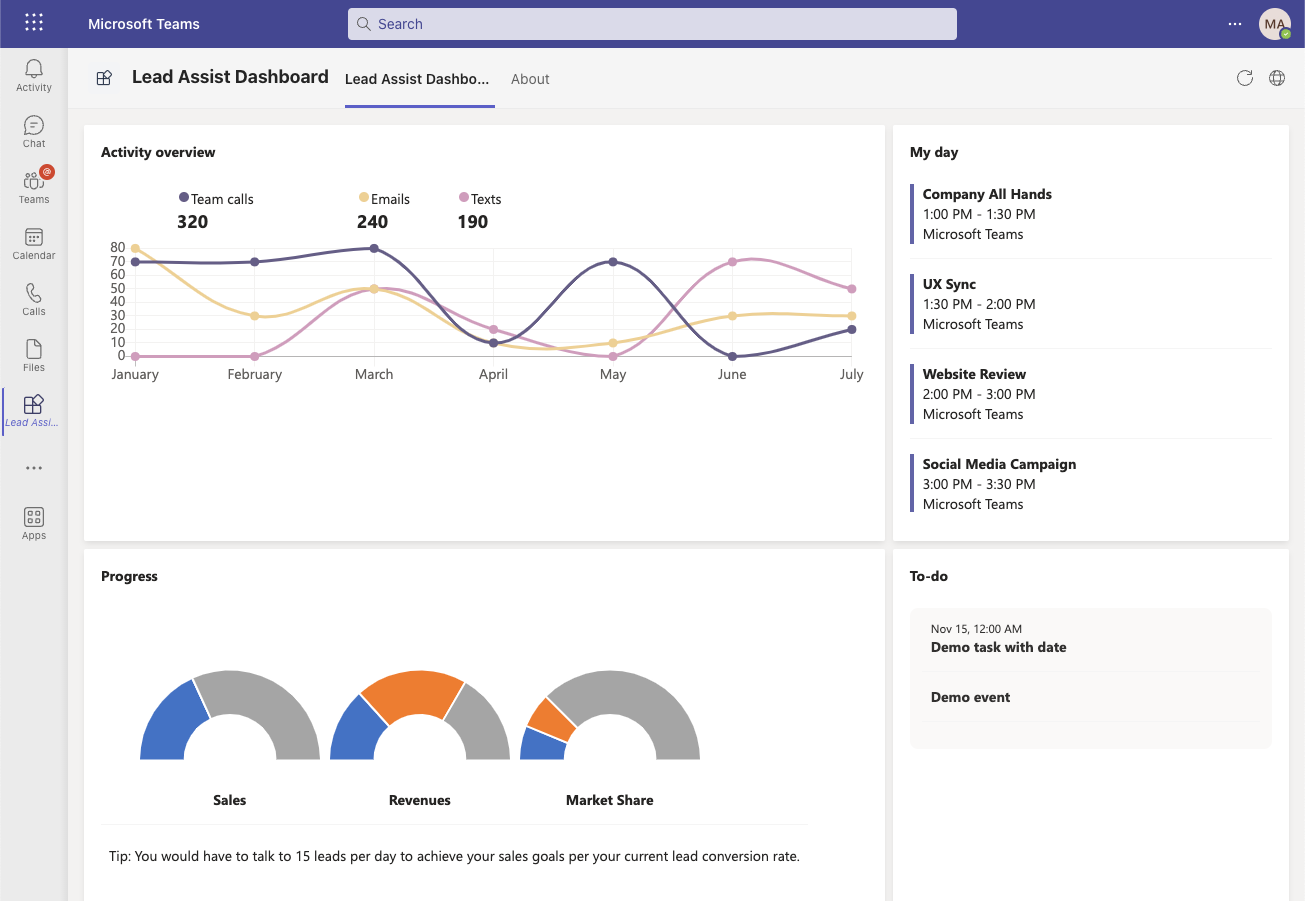Toggle the Team calls series in the legend

tap(216, 198)
